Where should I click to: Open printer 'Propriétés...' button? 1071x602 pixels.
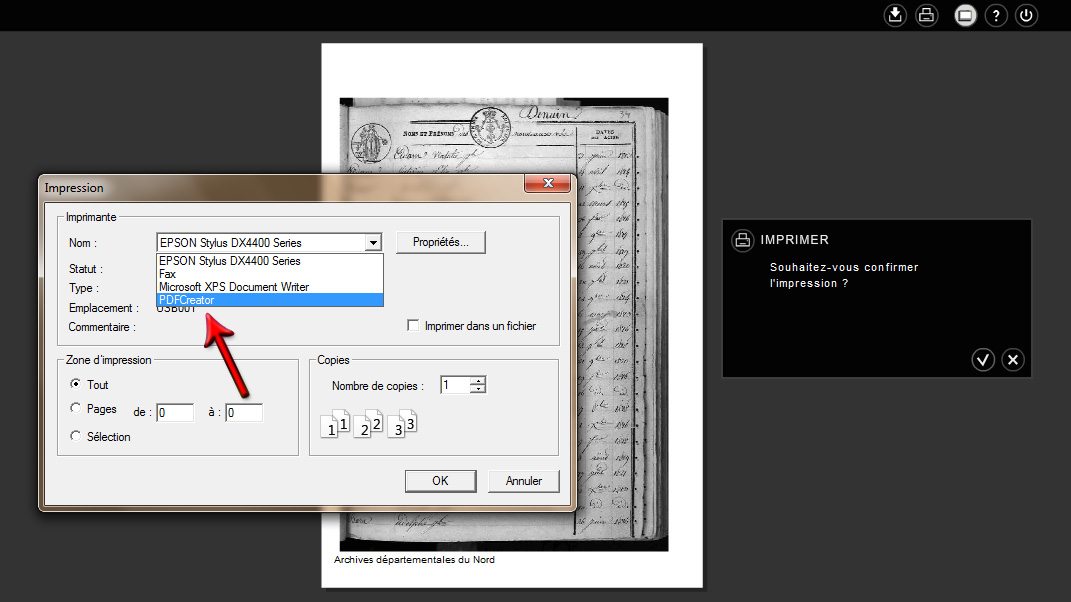coord(441,242)
